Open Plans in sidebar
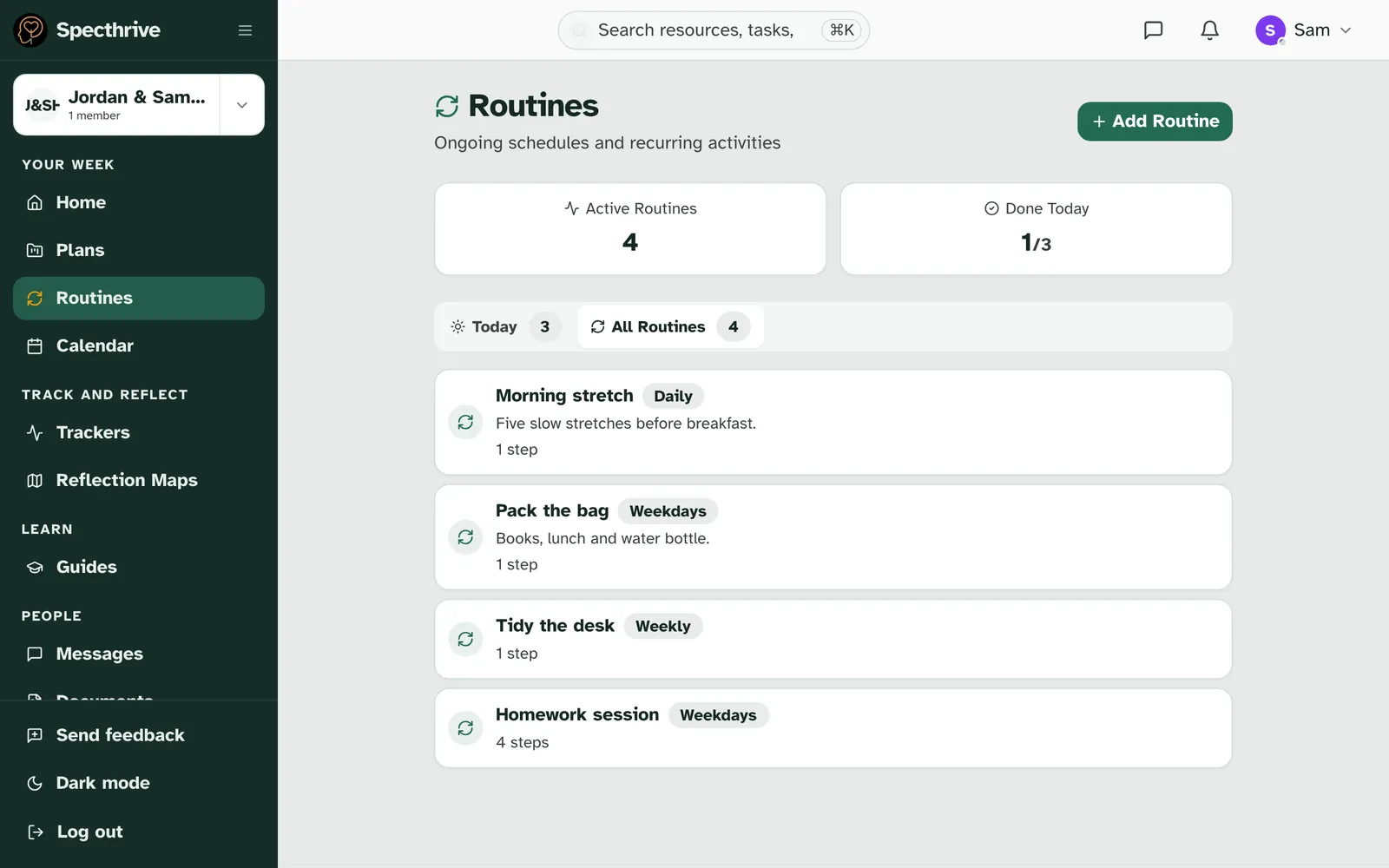Viewport: 1389px width, 868px height. (139, 250)
